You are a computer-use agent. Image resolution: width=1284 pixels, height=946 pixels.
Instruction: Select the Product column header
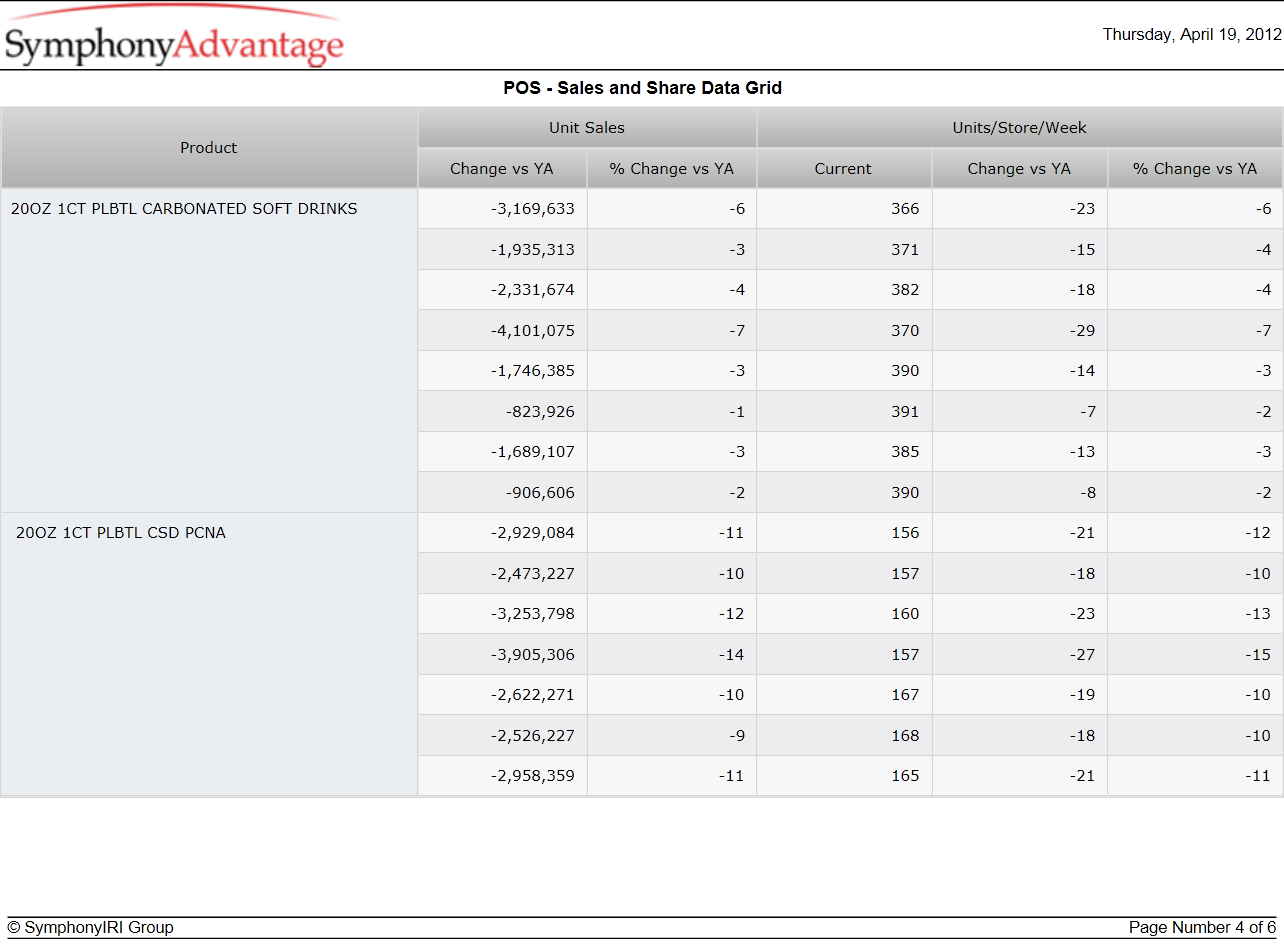coord(209,148)
